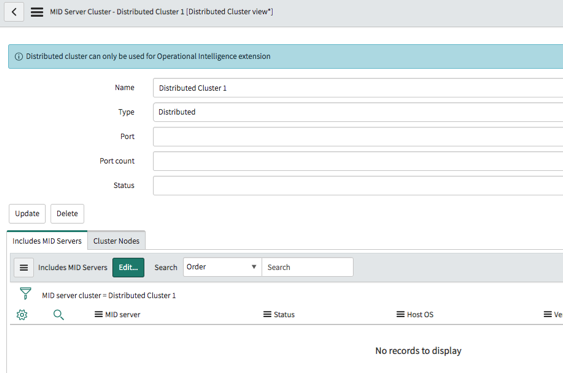Open list personalization gear icon
The height and width of the screenshot is (373, 563).
(22, 315)
